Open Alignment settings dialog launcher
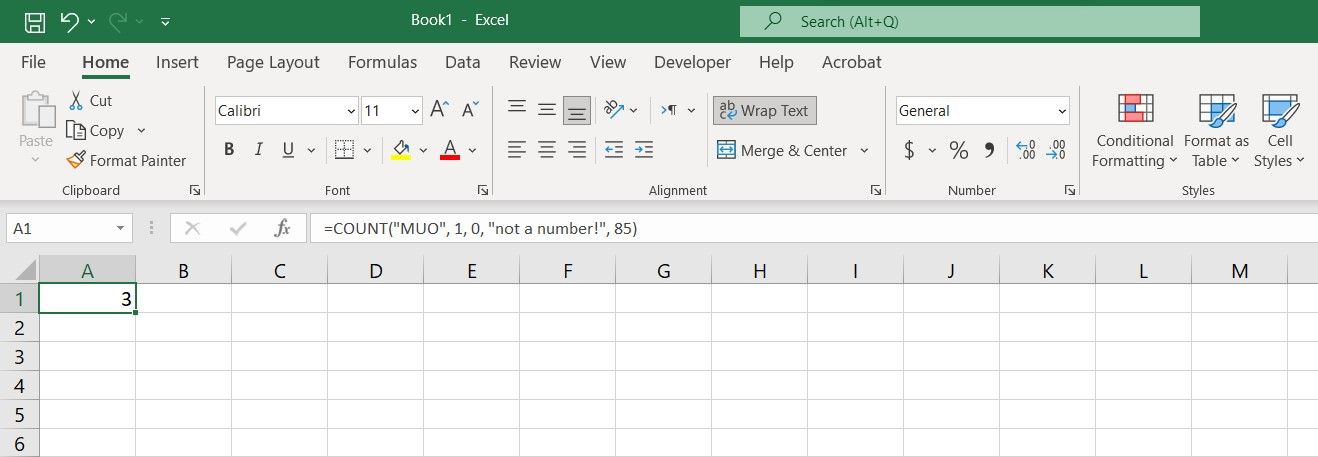 pos(875,190)
